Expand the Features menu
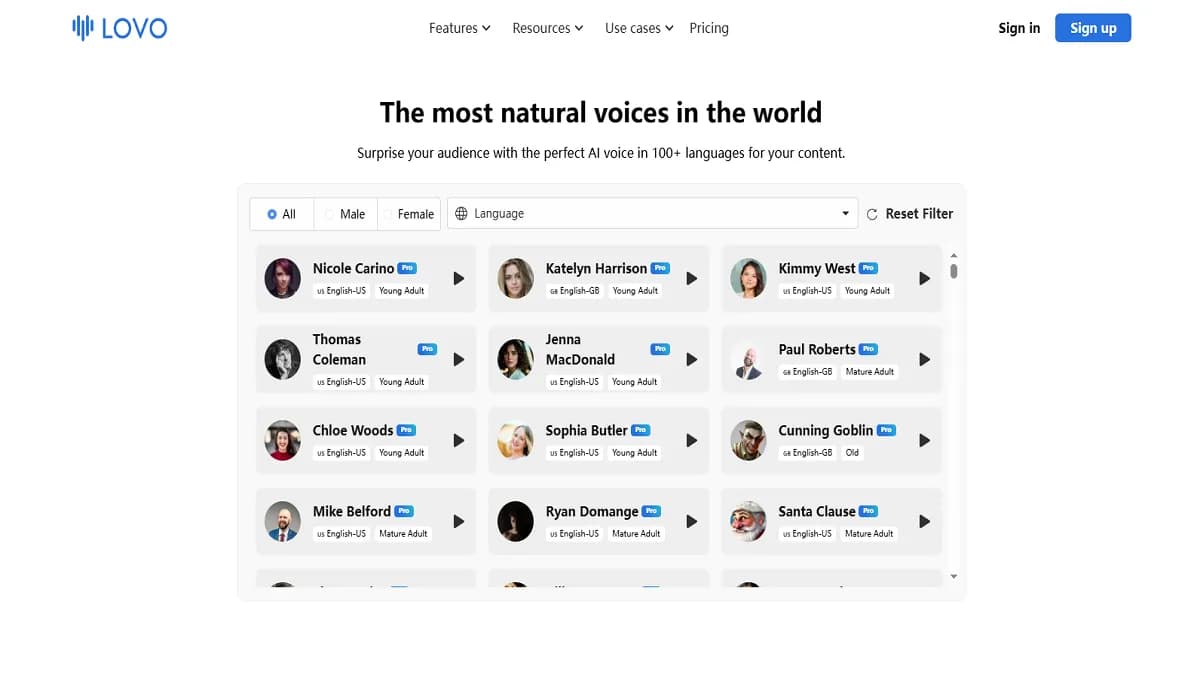The image size is (1200, 675). pyautogui.click(x=459, y=28)
